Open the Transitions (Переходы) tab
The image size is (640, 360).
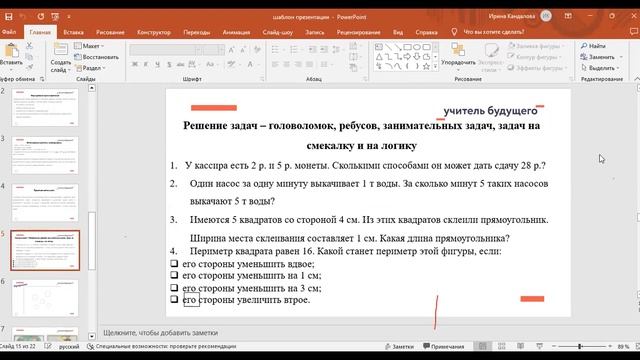[196, 32]
